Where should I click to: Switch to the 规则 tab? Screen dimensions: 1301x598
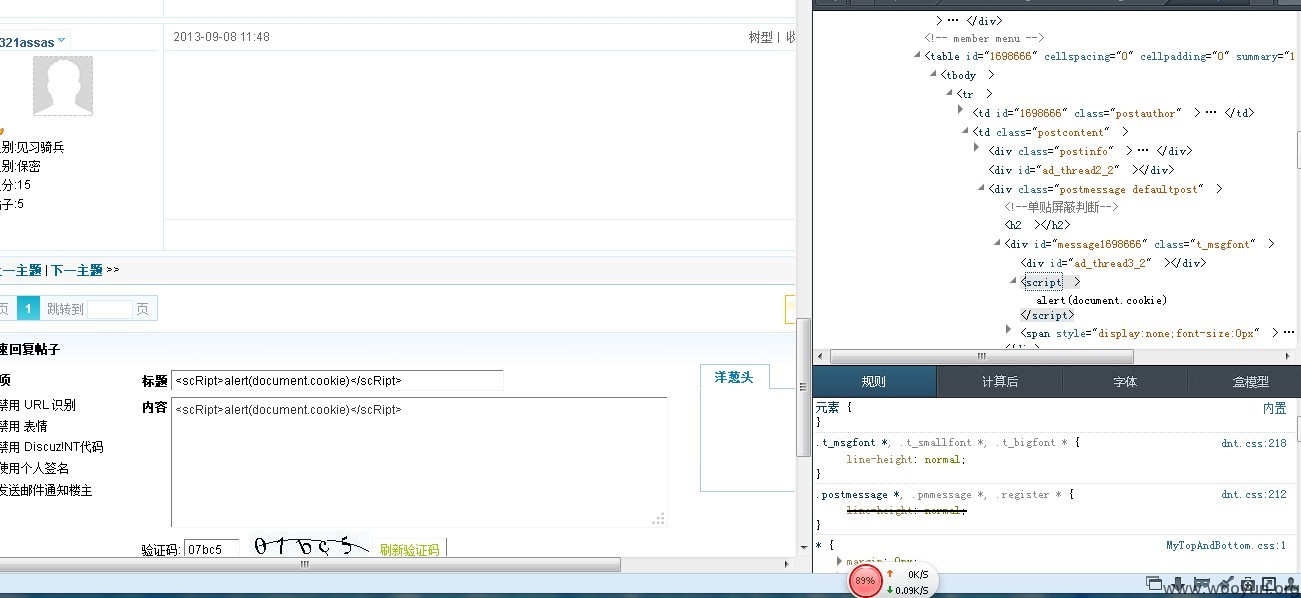[x=874, y=382]
